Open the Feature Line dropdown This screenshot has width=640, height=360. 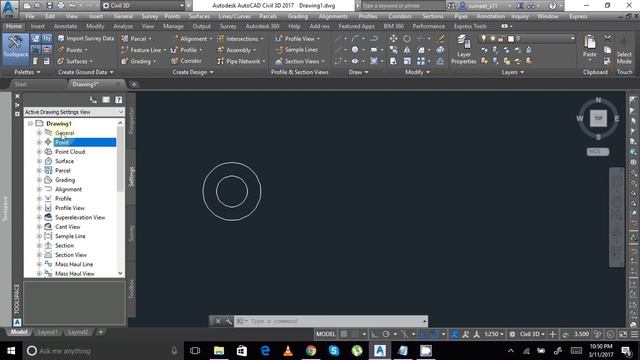click(144, 50)
